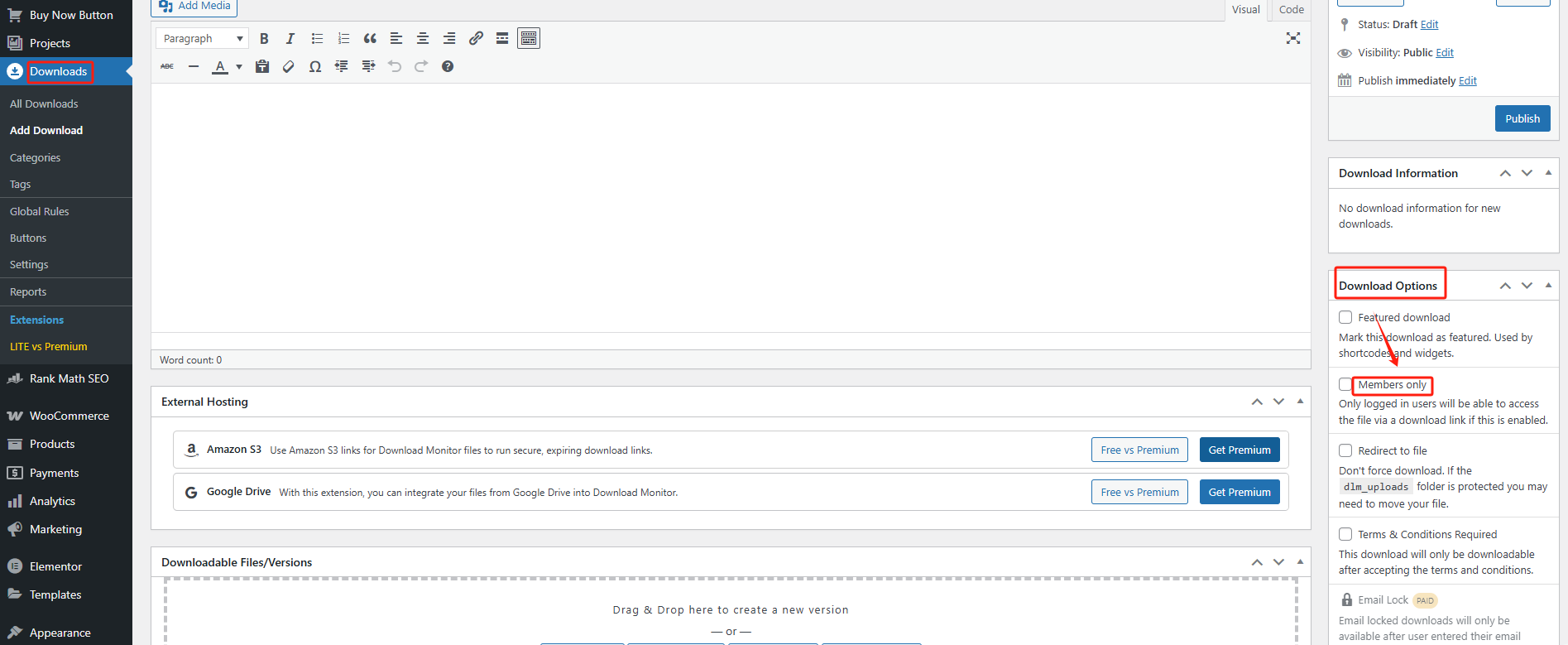Image resolution: width=1568 pixels, height=645 pixels.
Task: Click text color swatch button
Action: point(219,67)
